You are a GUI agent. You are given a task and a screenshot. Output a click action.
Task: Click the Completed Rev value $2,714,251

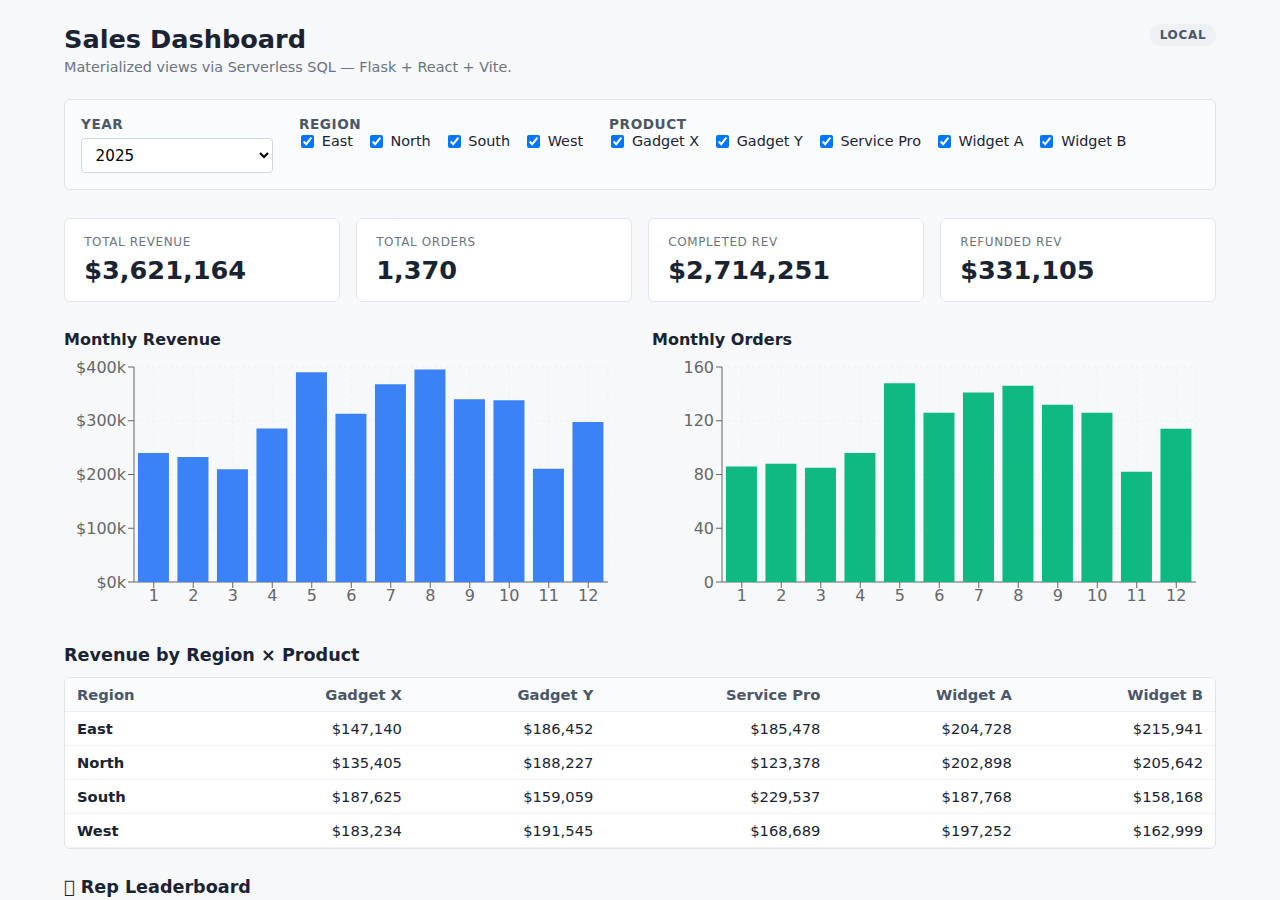pos(749,271)
